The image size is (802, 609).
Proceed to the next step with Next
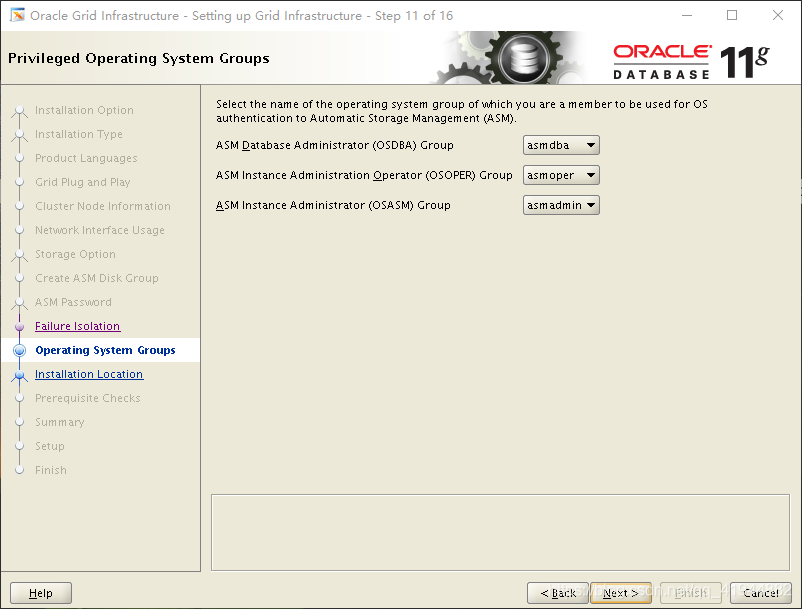(621, 593)
